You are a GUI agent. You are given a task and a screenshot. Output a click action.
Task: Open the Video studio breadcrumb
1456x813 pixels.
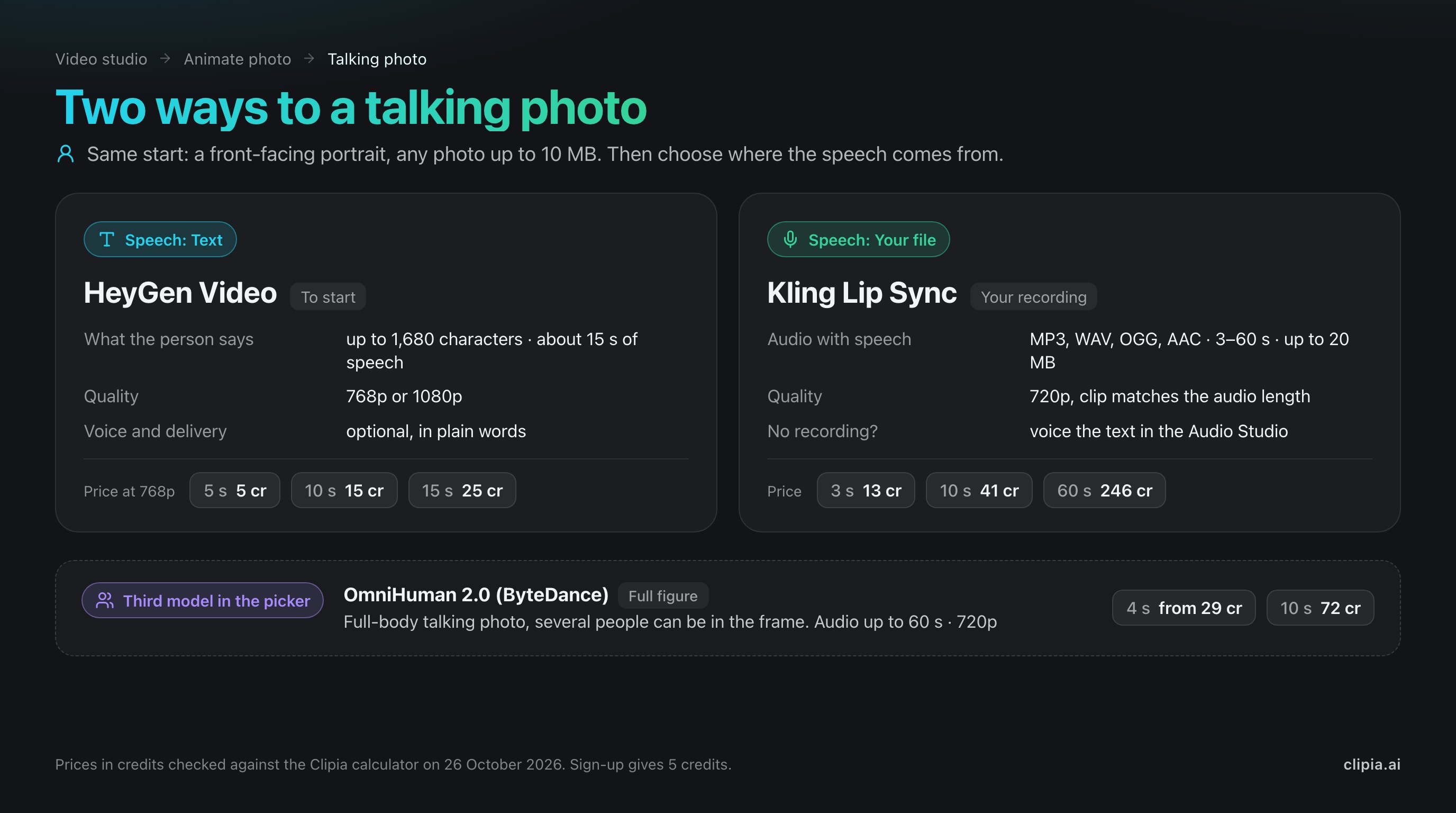(101, 59)
